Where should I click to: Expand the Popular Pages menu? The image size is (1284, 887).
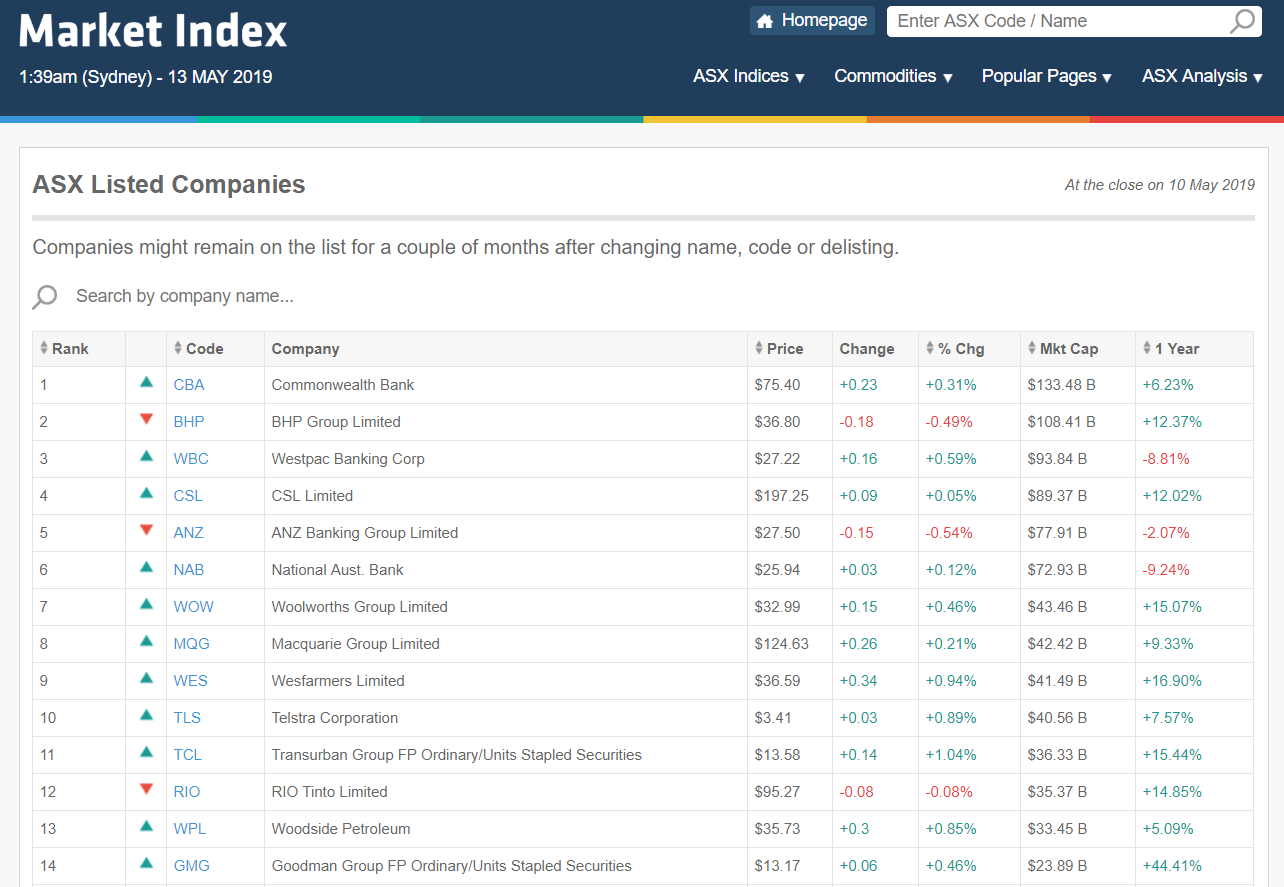click(x=1047, y=77)
